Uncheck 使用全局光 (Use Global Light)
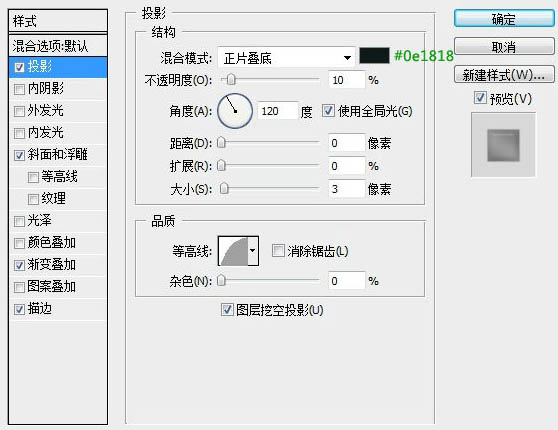Viewport: 558px width, 430px height. [x=328, y=111]
